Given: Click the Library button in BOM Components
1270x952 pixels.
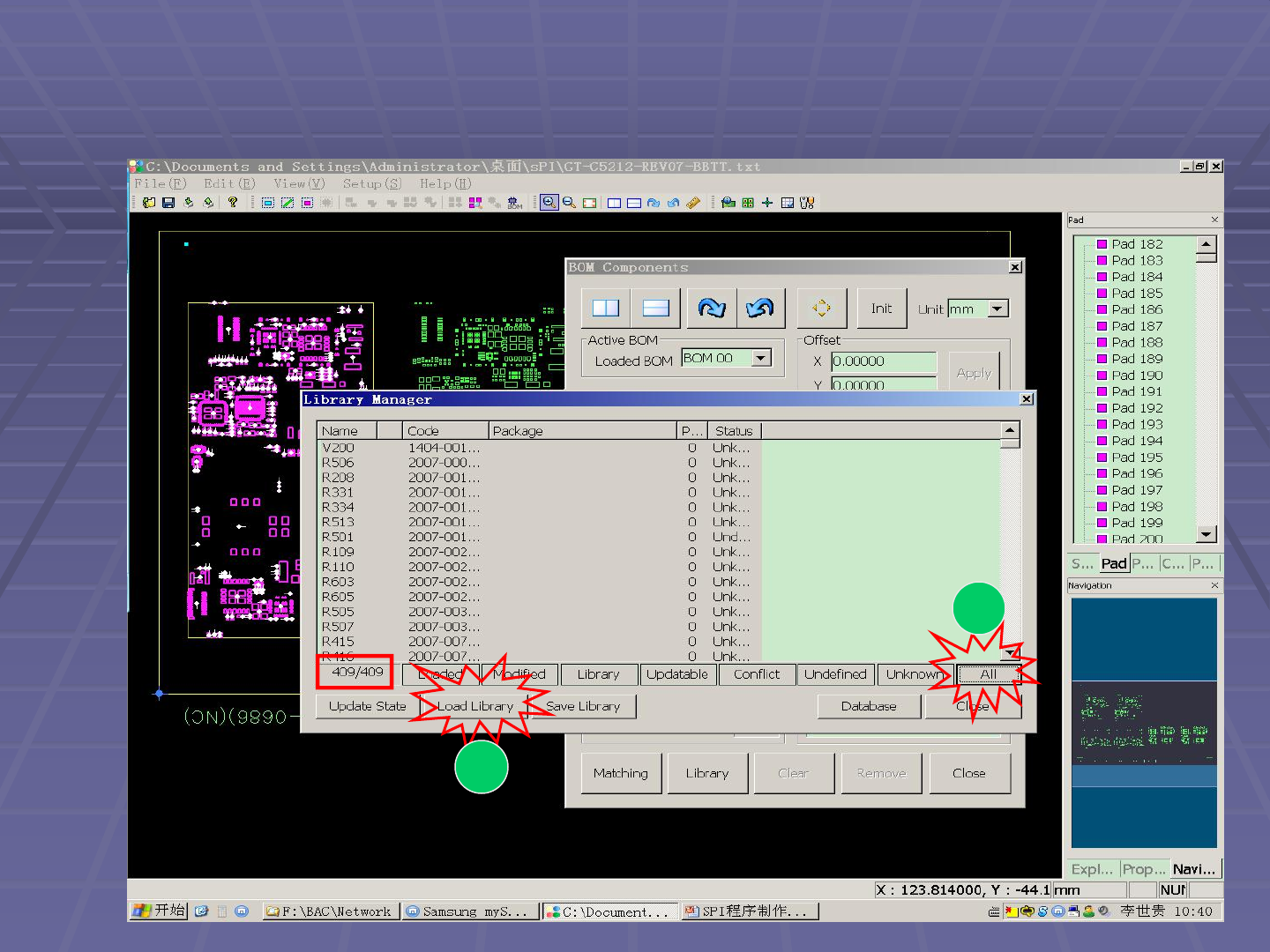Looking at the screenshot, I should (x=707, y=773).
